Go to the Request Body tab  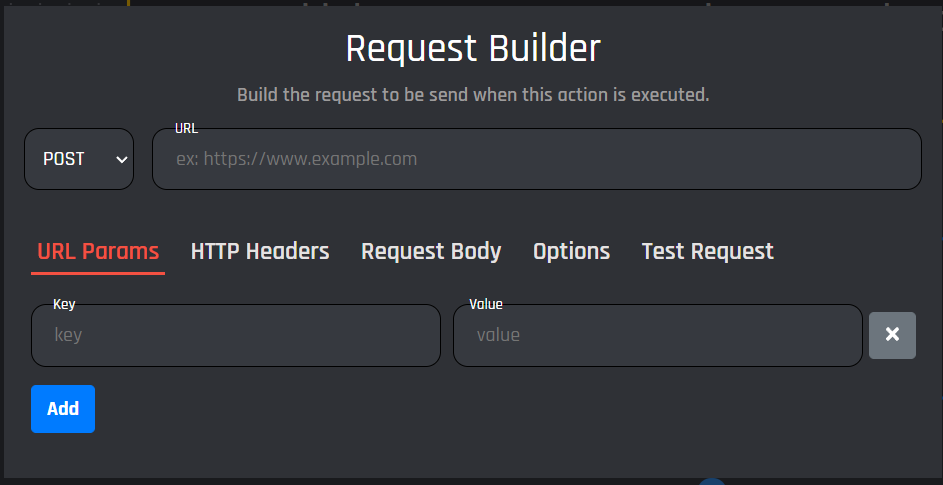click(x=431, y=251)
